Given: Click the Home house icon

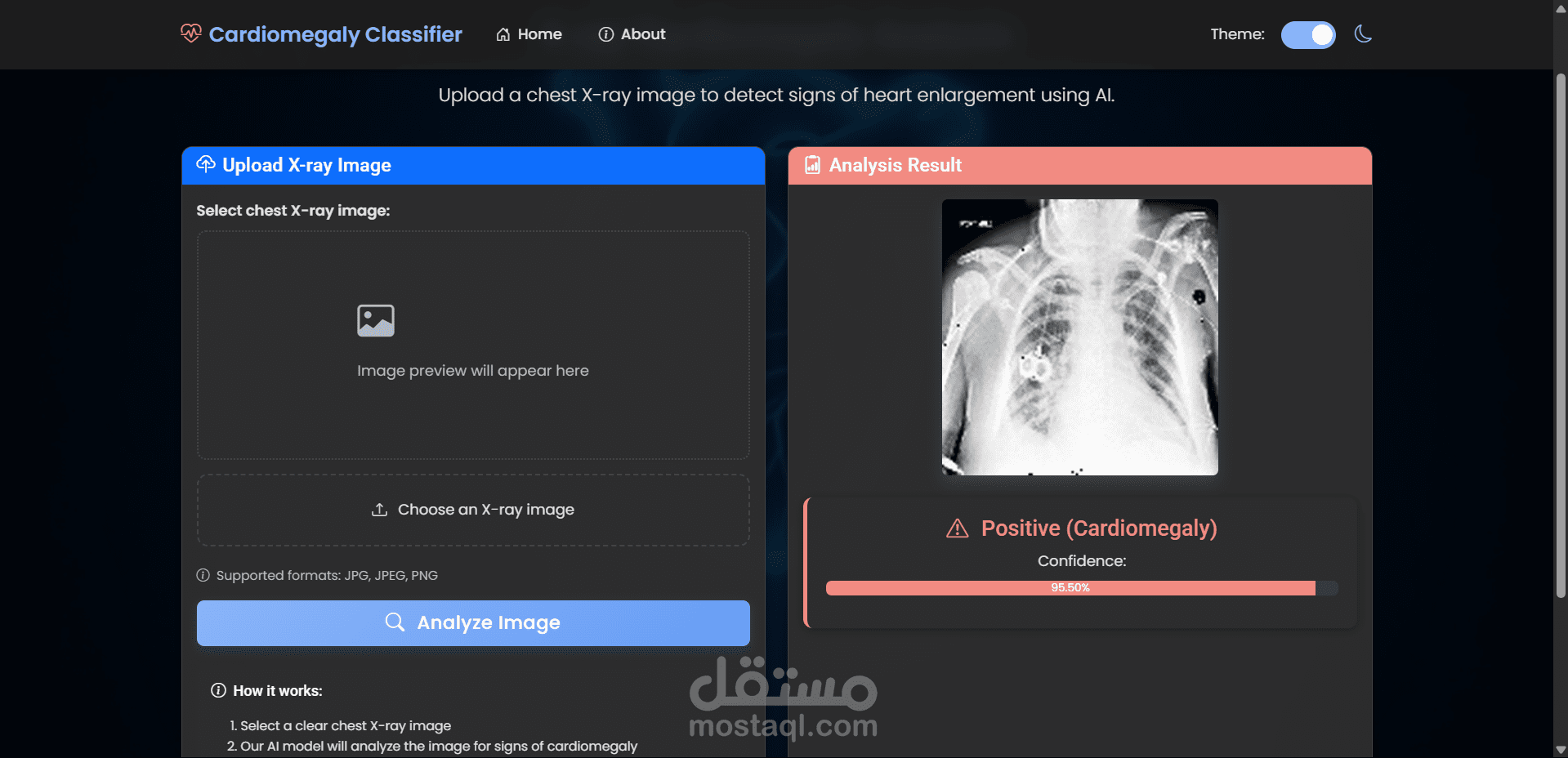Looking at the screenshot, I should [503, 34].
